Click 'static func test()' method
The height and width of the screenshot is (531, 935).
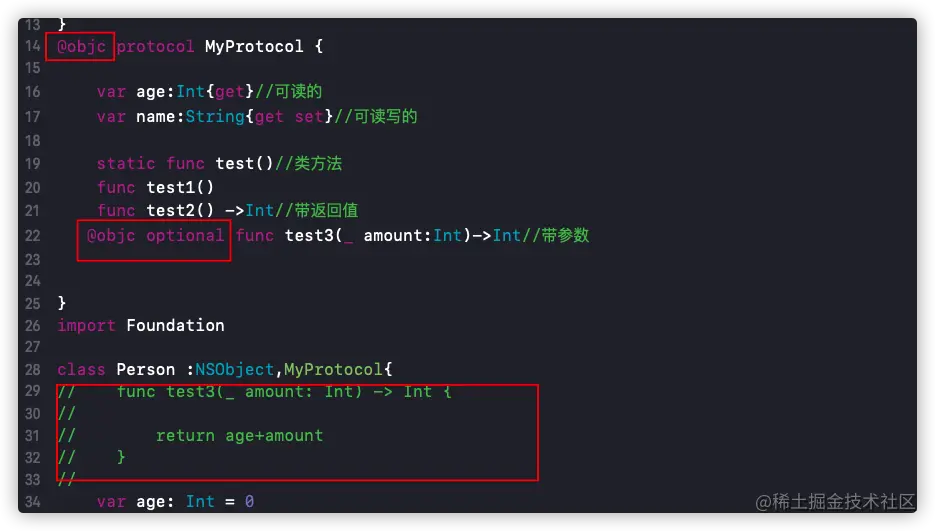tap(185, 163)
